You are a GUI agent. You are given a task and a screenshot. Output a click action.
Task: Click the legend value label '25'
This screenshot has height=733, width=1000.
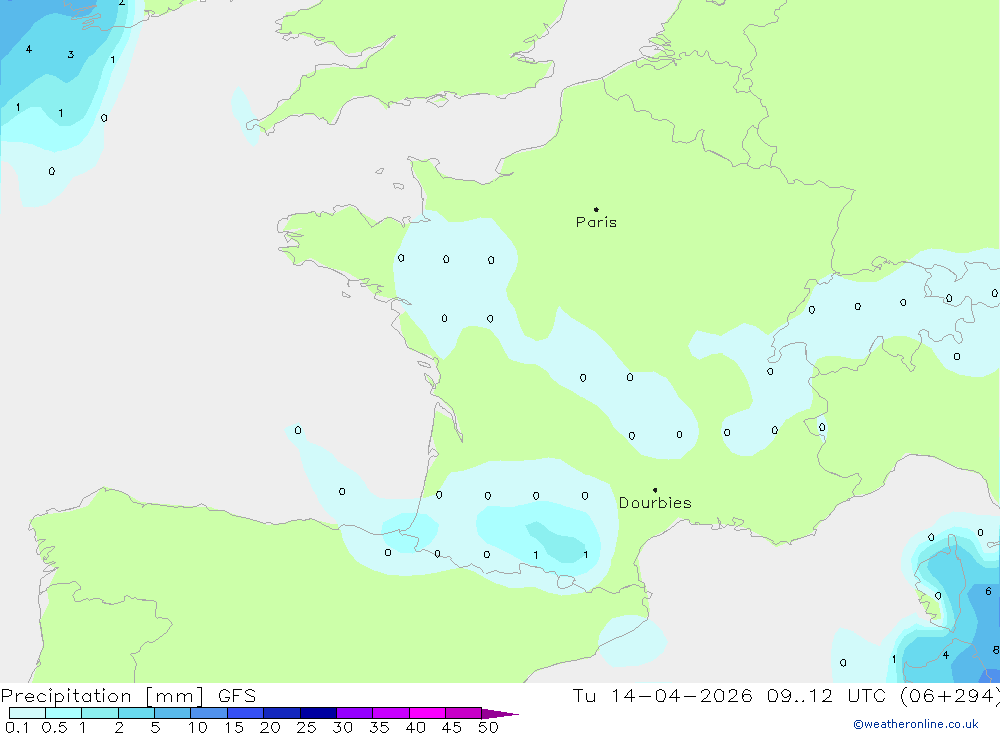tap(306, 727)
